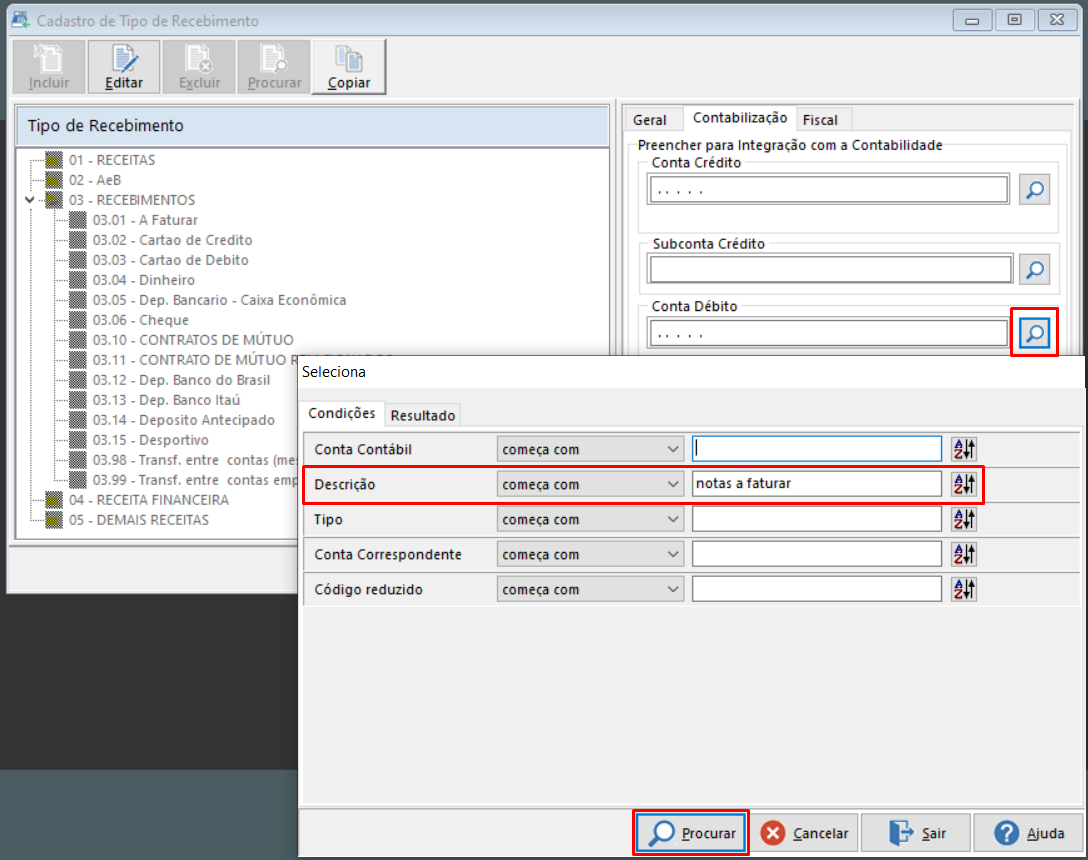Select 03.15 - Desportivo
This screenshot has width=1088, height=860.
(151, 440)
